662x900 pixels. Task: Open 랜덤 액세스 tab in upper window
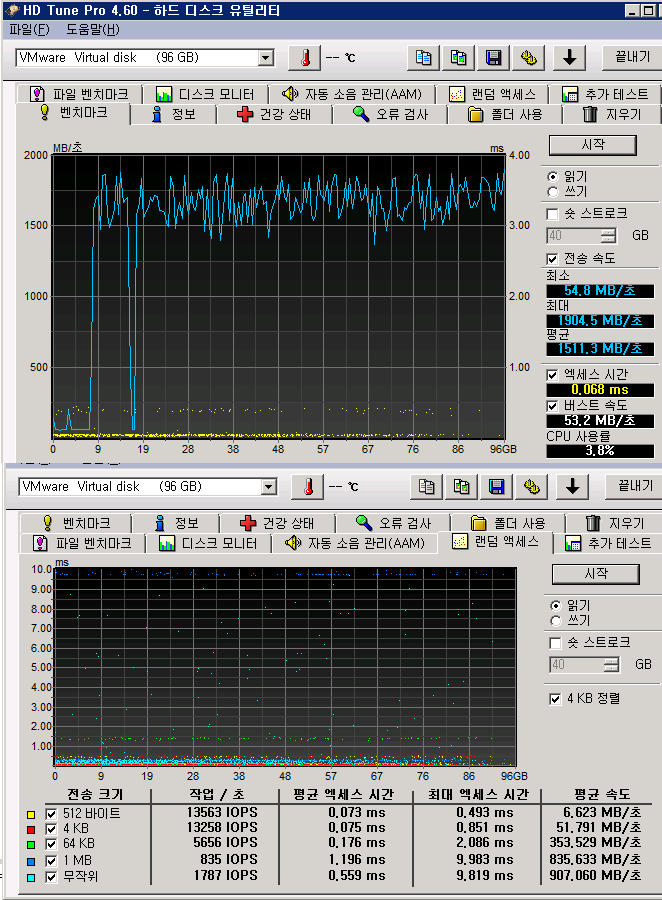493,94
